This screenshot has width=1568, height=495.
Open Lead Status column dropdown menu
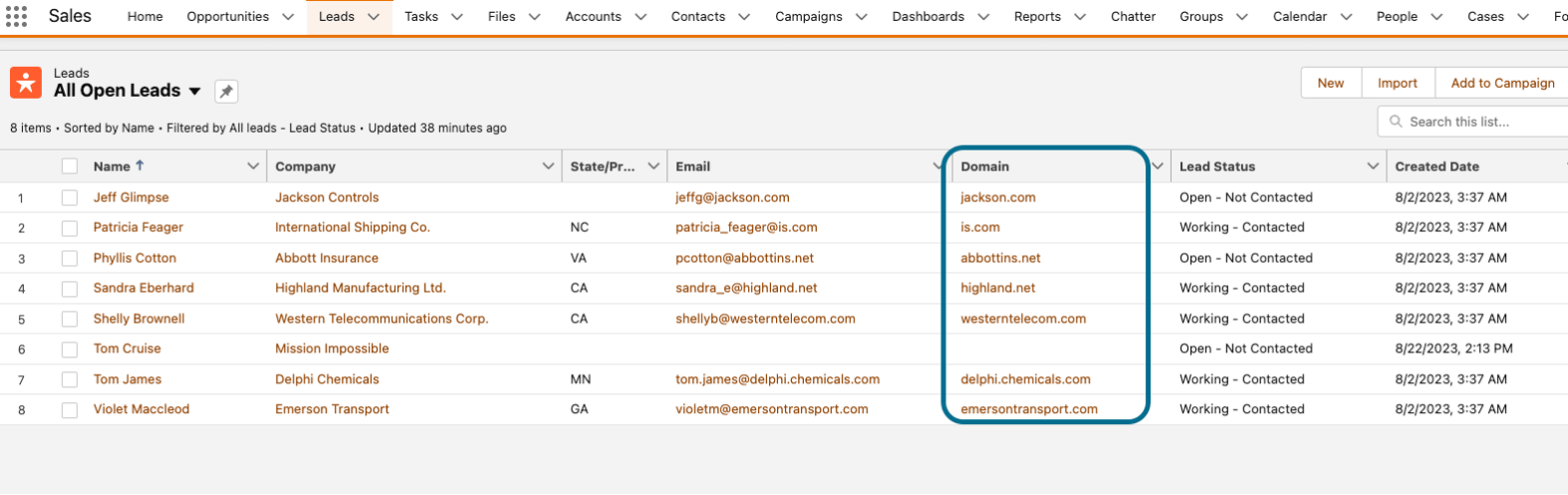click(1372, 167)
